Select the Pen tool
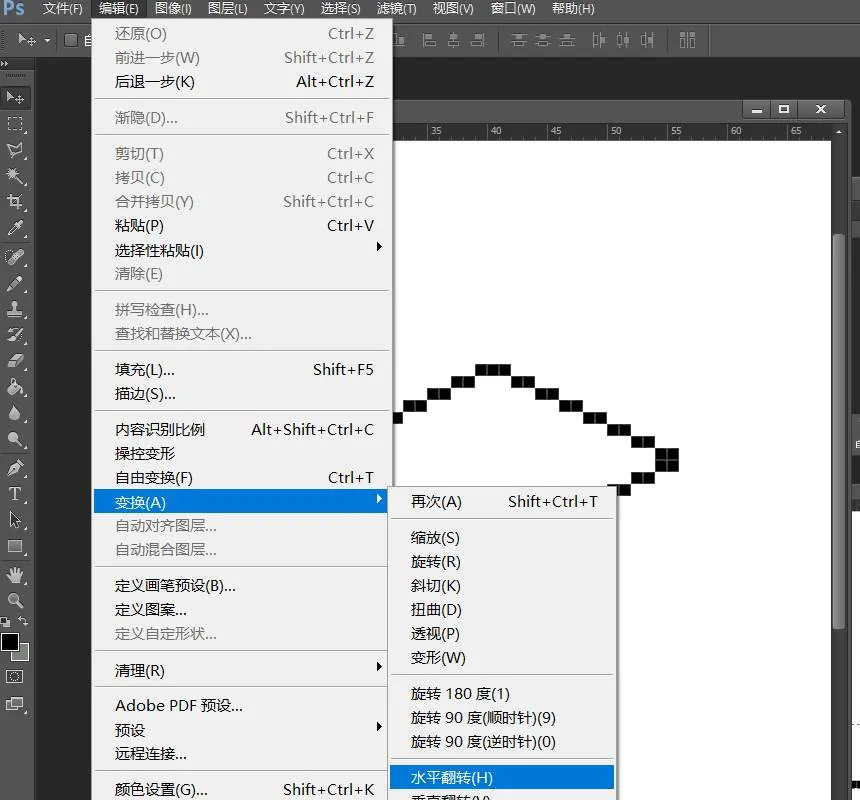 (15, 468)
